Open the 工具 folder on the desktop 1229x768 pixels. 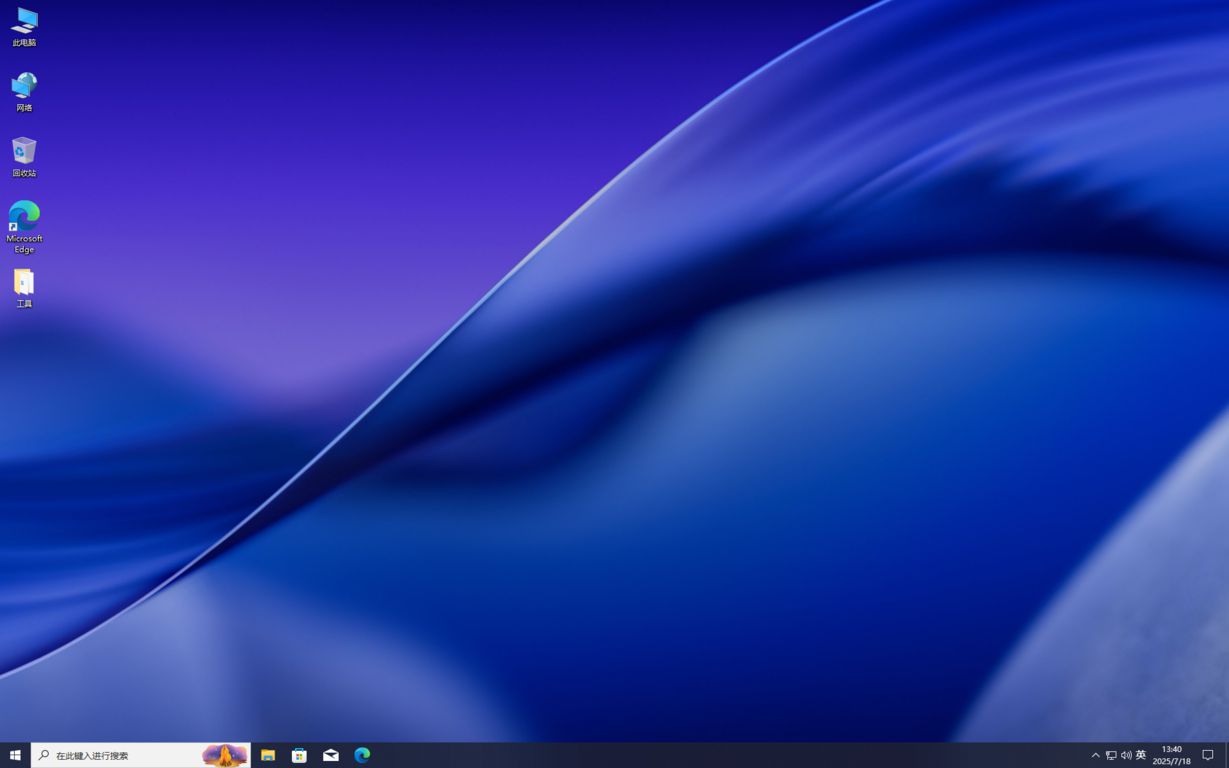click(23, 285)
